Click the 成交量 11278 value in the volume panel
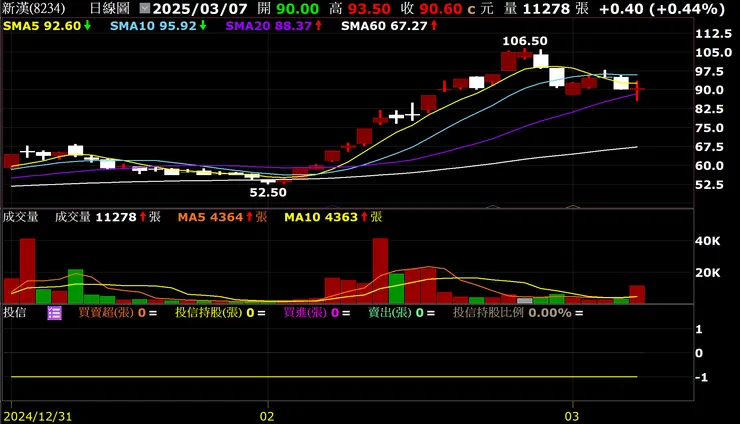Screen dimensions: 740x424 click(x=108, y=217)
